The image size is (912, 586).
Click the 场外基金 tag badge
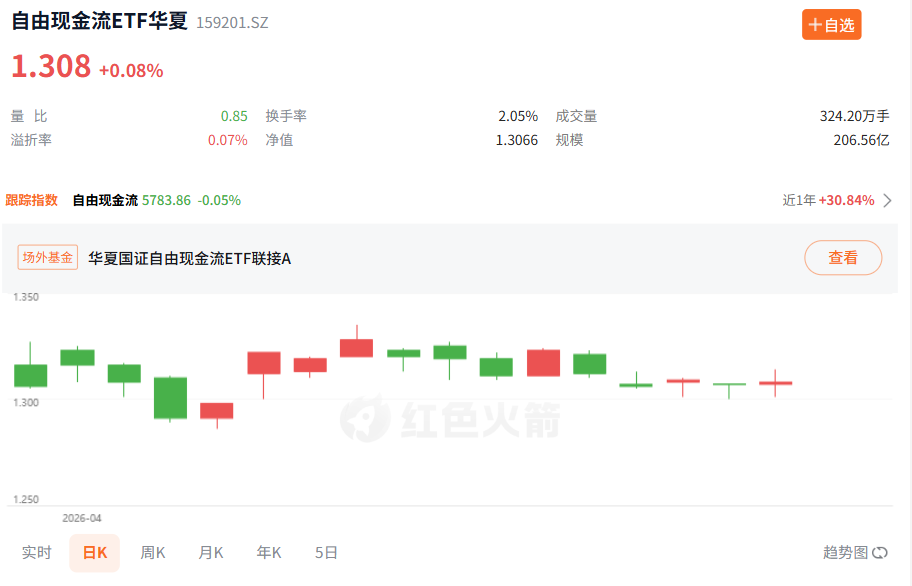pos(48,258)
